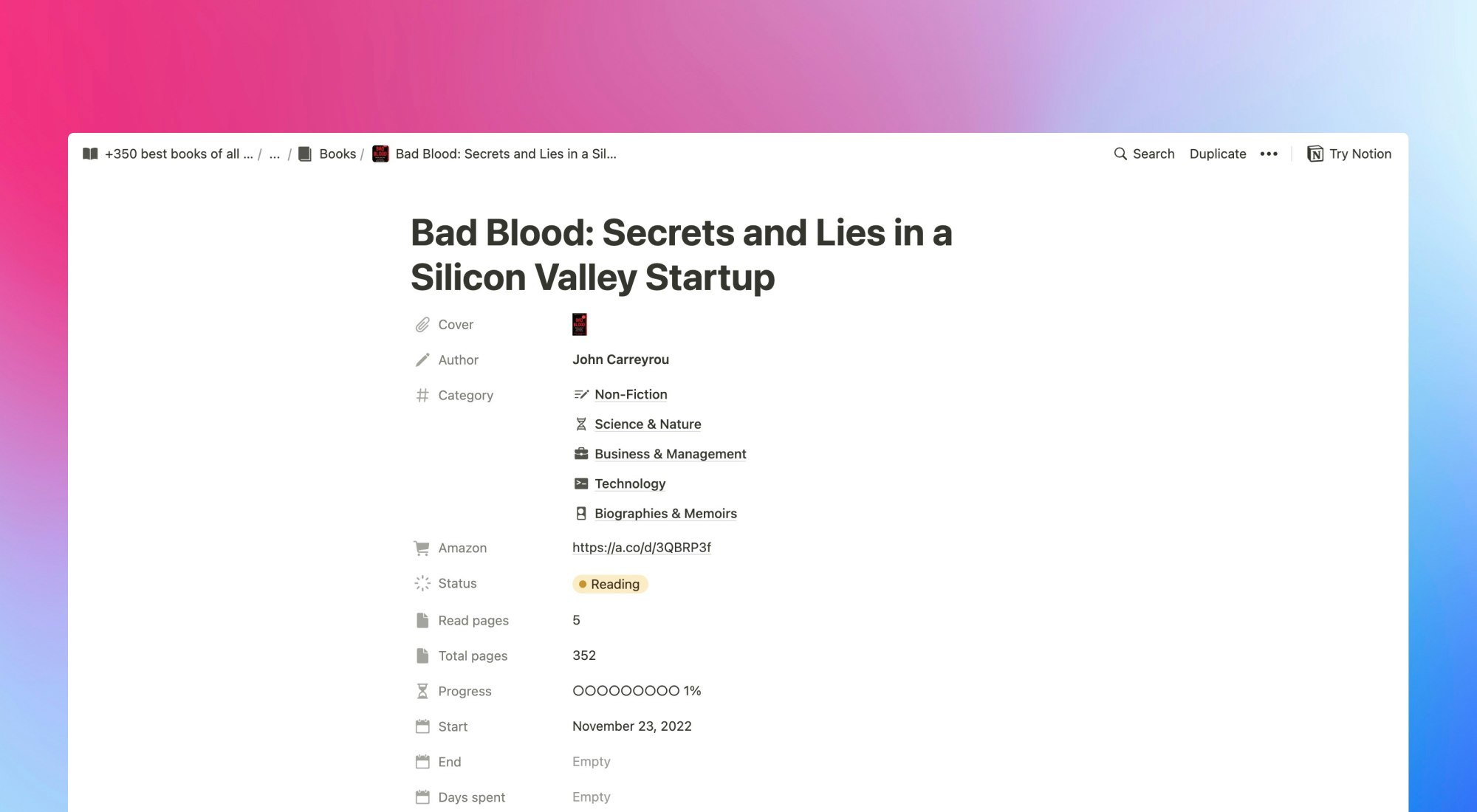Expand the collapsed breadcrumb ellipsis
This screenshot has width=1477, height=812.
pos(275,154)
